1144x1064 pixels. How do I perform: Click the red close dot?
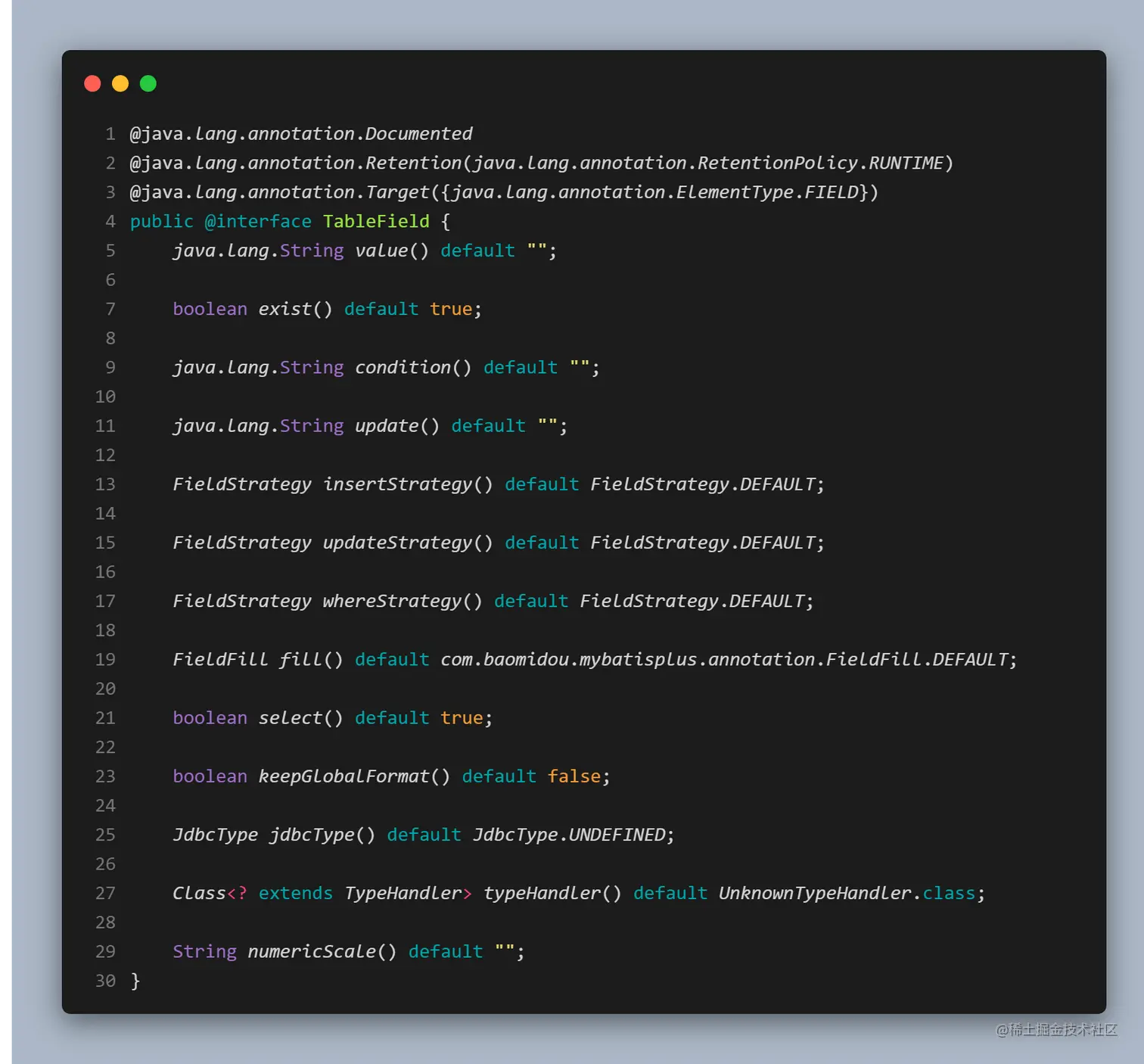pos(92,83)
